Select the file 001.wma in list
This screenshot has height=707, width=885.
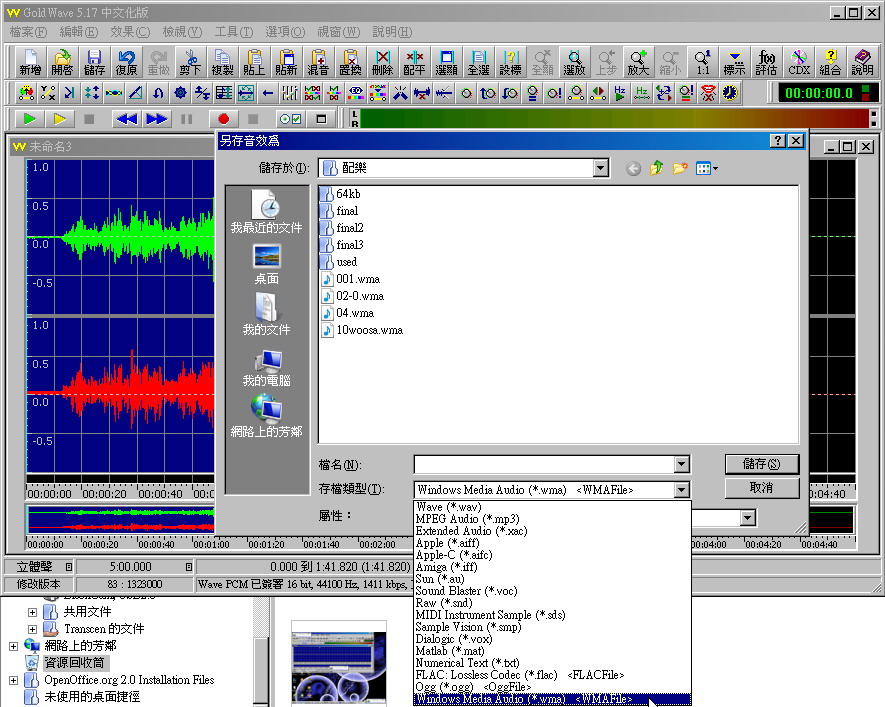click(357, 279)
